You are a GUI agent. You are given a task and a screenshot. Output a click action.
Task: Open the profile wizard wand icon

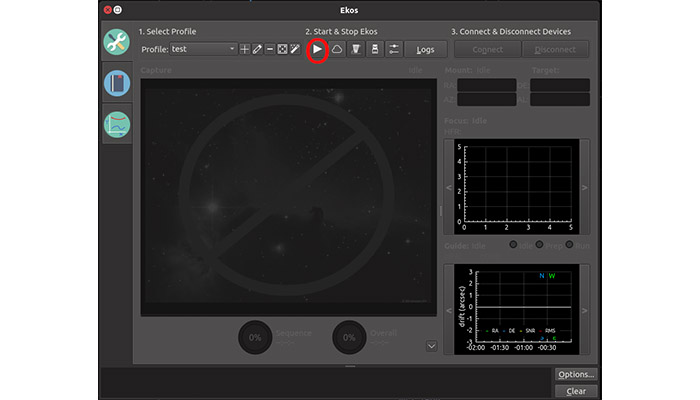pyautogui.click(x=295, y=49)
